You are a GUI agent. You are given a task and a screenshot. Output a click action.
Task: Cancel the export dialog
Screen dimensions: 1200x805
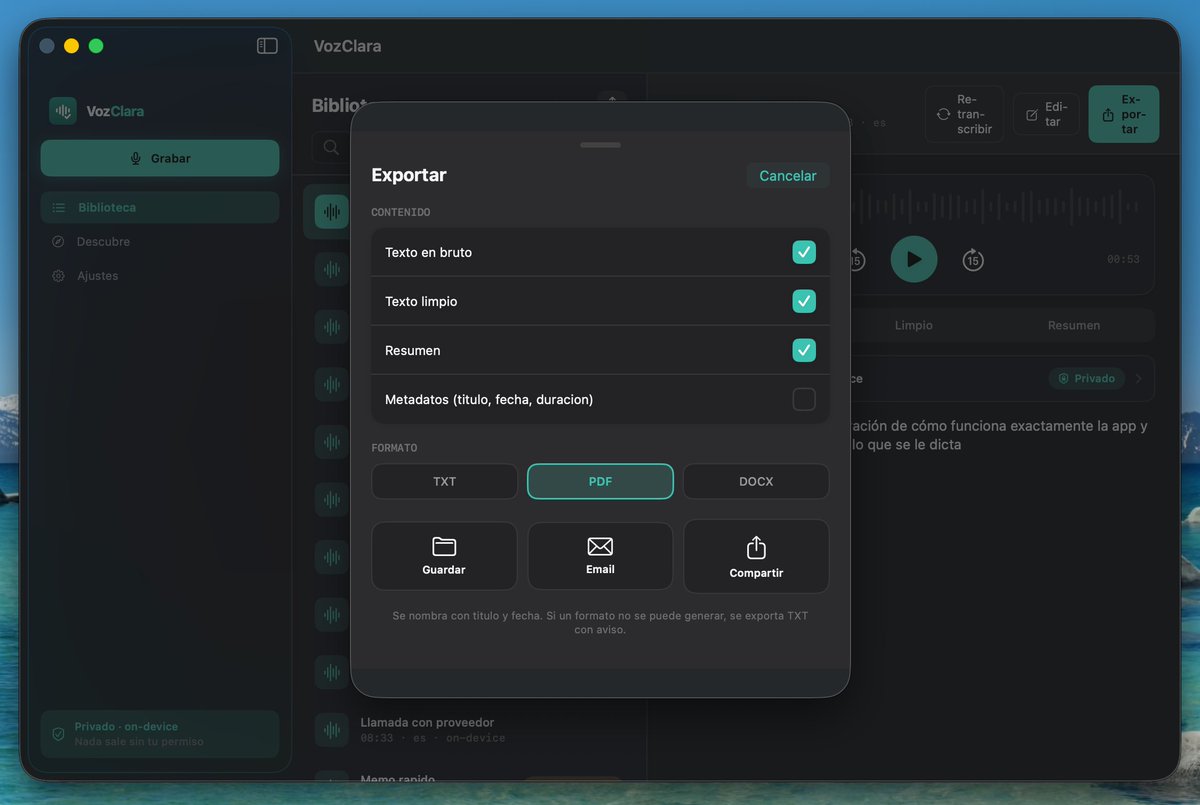click(788, 176)
